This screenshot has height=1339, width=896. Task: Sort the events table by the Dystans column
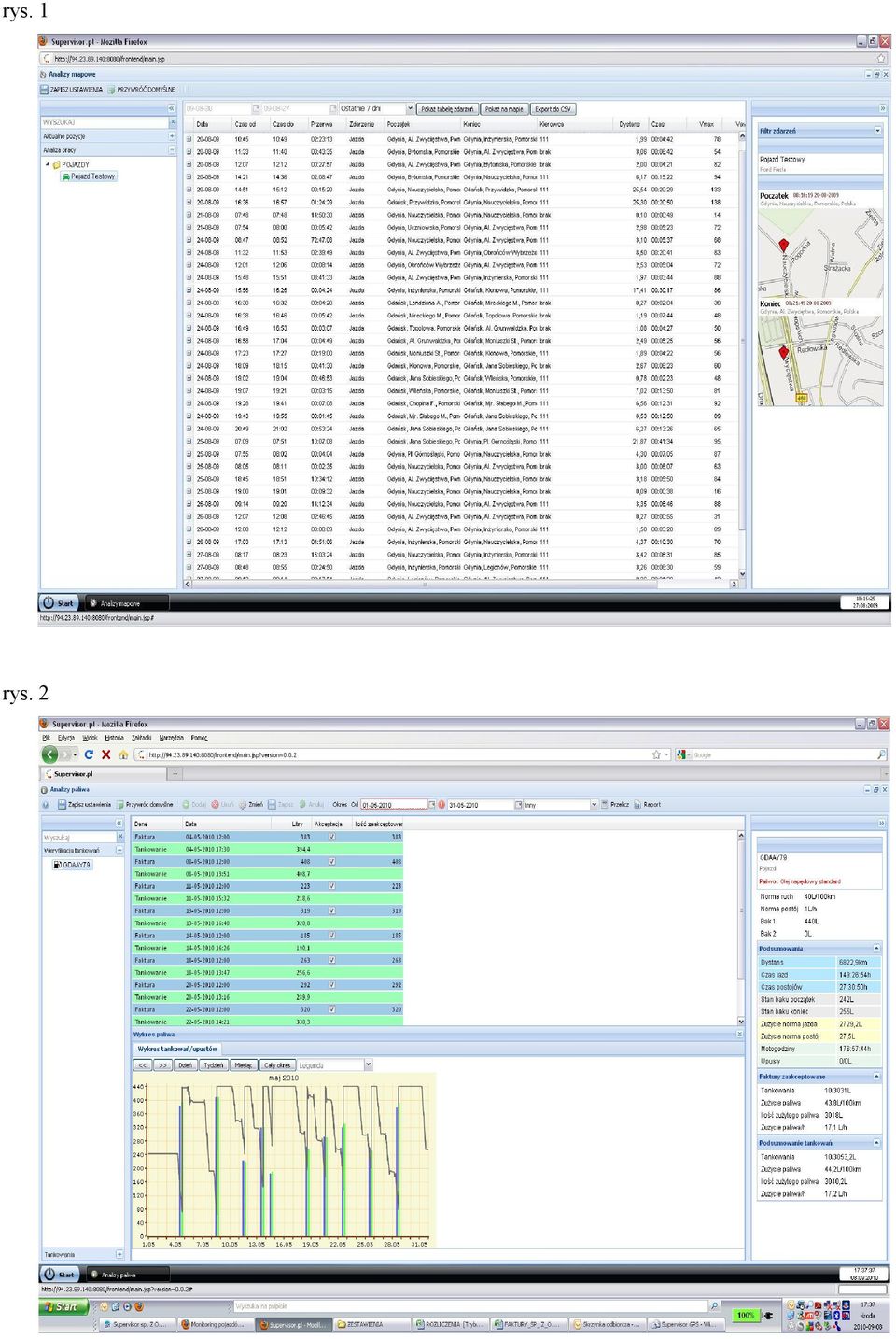point(630,124)
